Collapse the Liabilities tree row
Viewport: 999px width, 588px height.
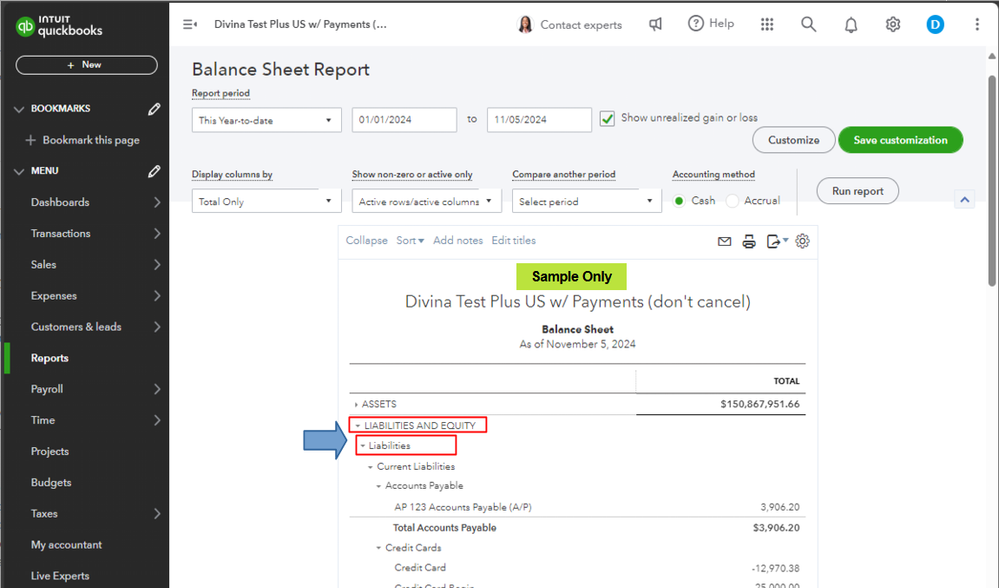click(x=363, y=446)
